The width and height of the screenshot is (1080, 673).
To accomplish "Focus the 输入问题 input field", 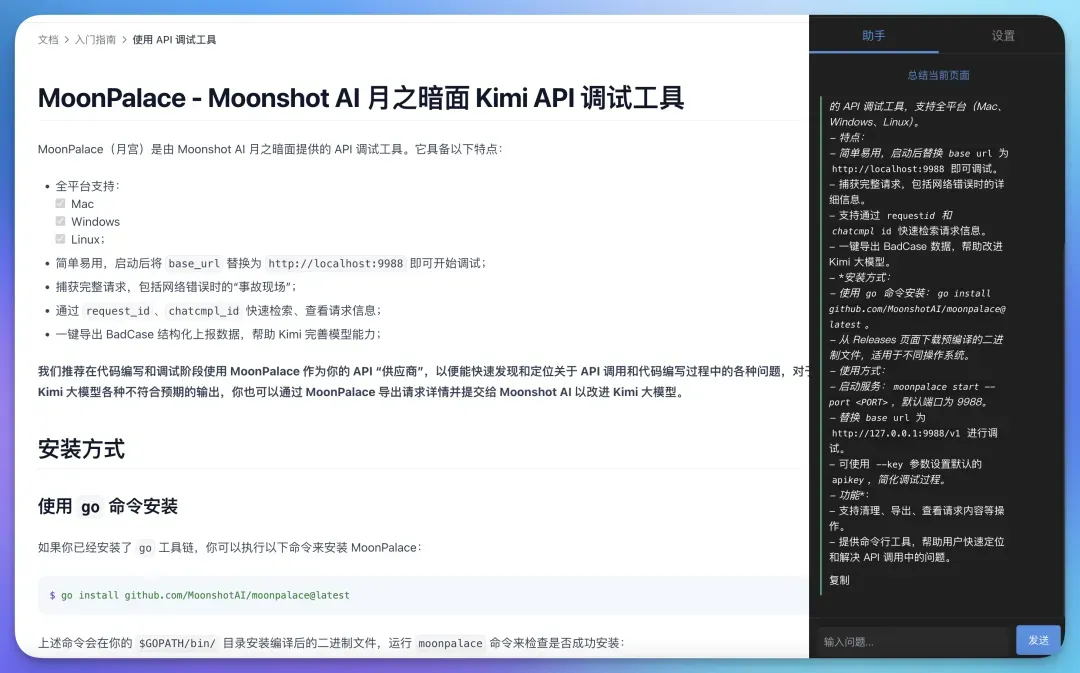I will 912,641.
